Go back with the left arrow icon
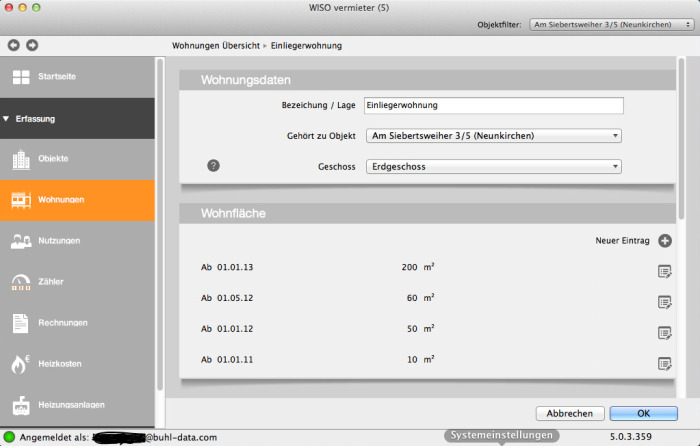Image resolution: width=700 pixels, height=446 pixels. pyautogui.click(x=14, y=45)
